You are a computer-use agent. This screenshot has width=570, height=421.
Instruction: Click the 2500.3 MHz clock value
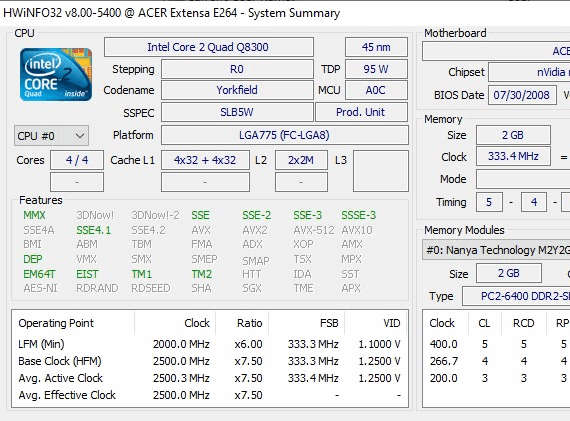[x=181, y=378]
